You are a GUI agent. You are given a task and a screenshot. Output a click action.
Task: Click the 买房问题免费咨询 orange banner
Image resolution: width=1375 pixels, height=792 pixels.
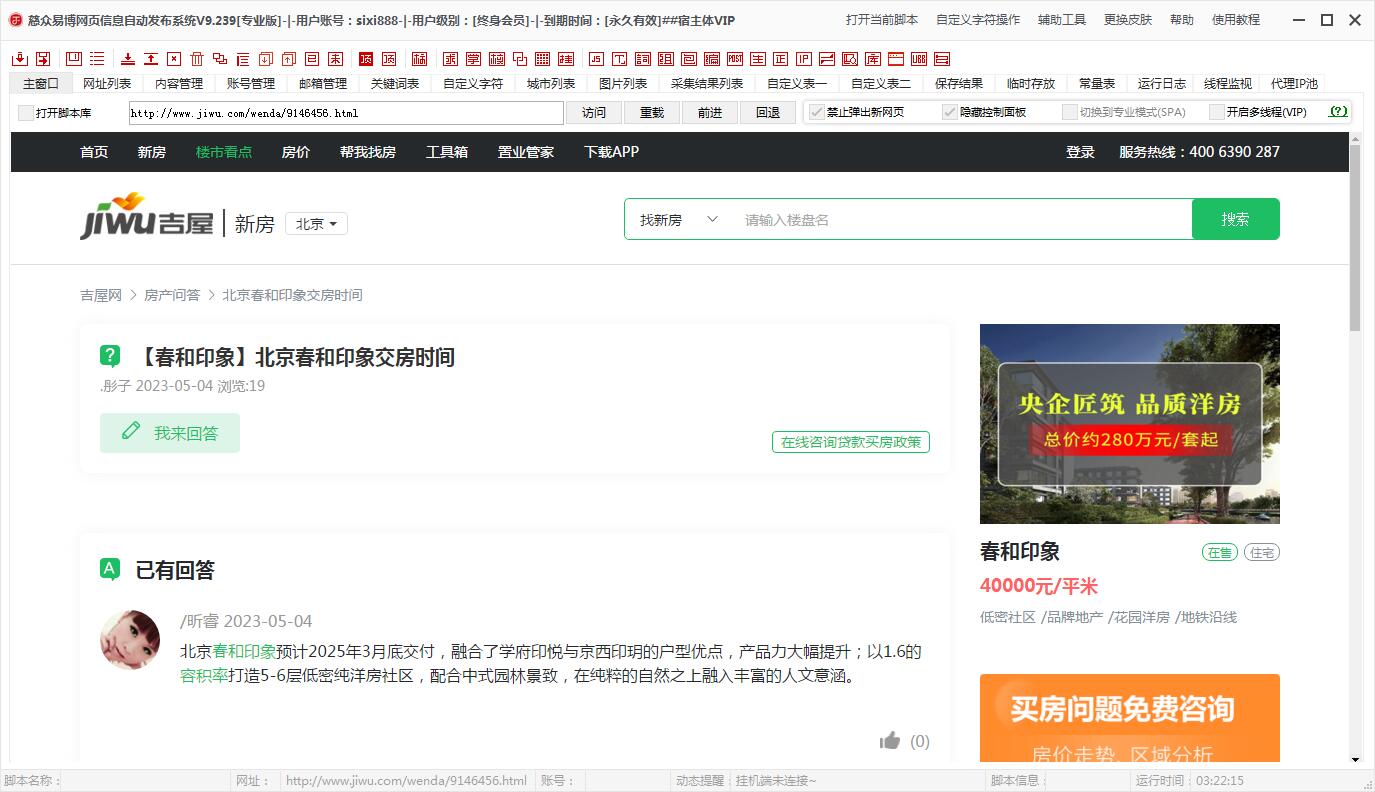tap(1130, 718)
